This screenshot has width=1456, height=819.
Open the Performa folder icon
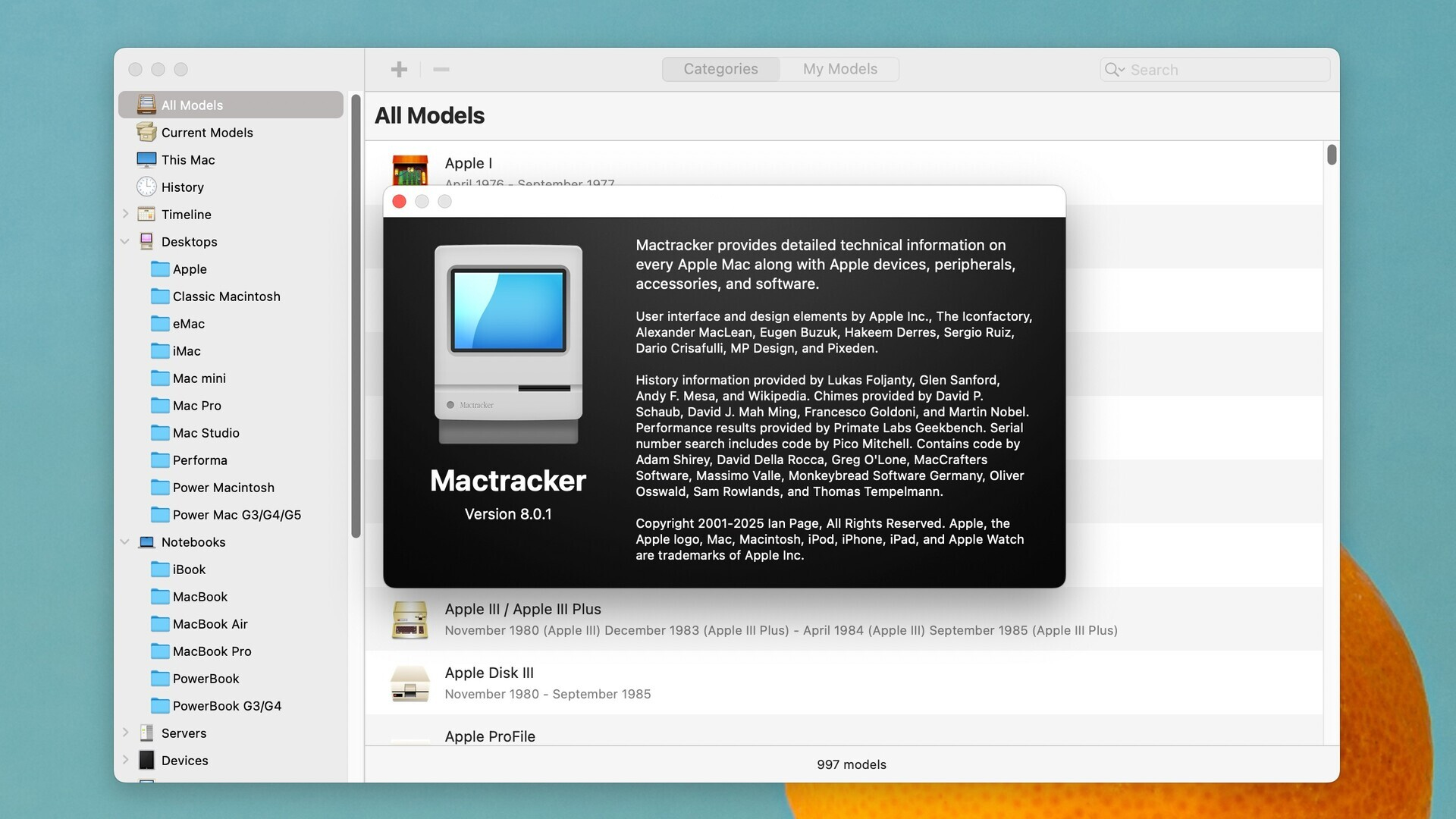pos(160,460)
